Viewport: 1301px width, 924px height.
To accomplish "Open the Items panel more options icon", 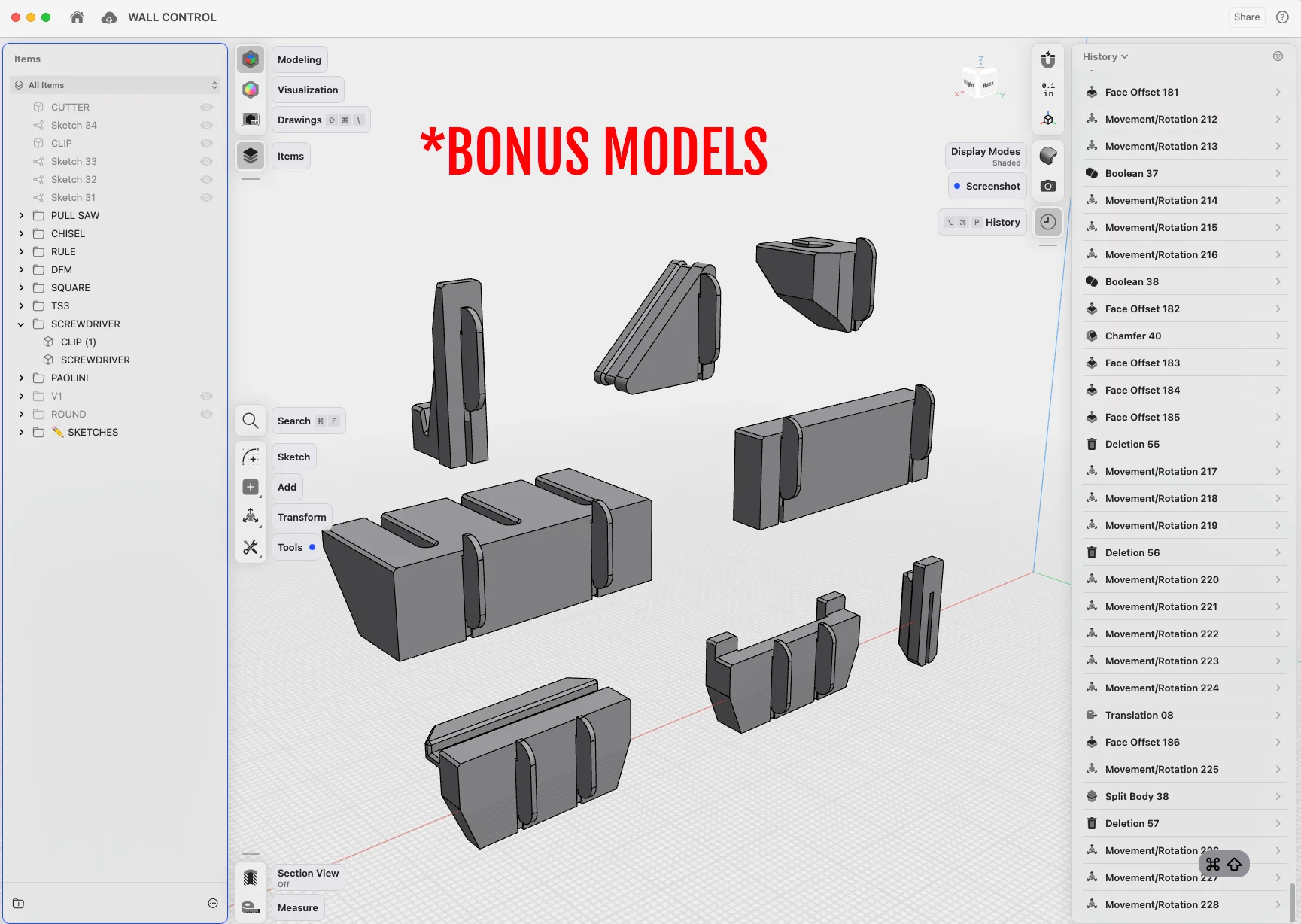I will [213, 903].
